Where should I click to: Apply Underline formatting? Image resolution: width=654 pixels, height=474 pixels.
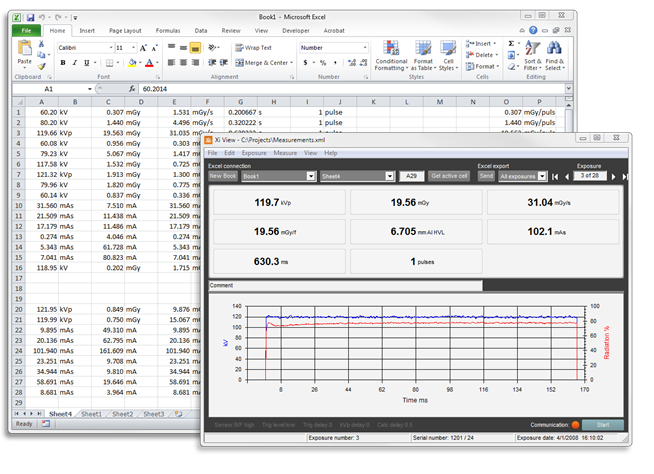pos(86,63)
